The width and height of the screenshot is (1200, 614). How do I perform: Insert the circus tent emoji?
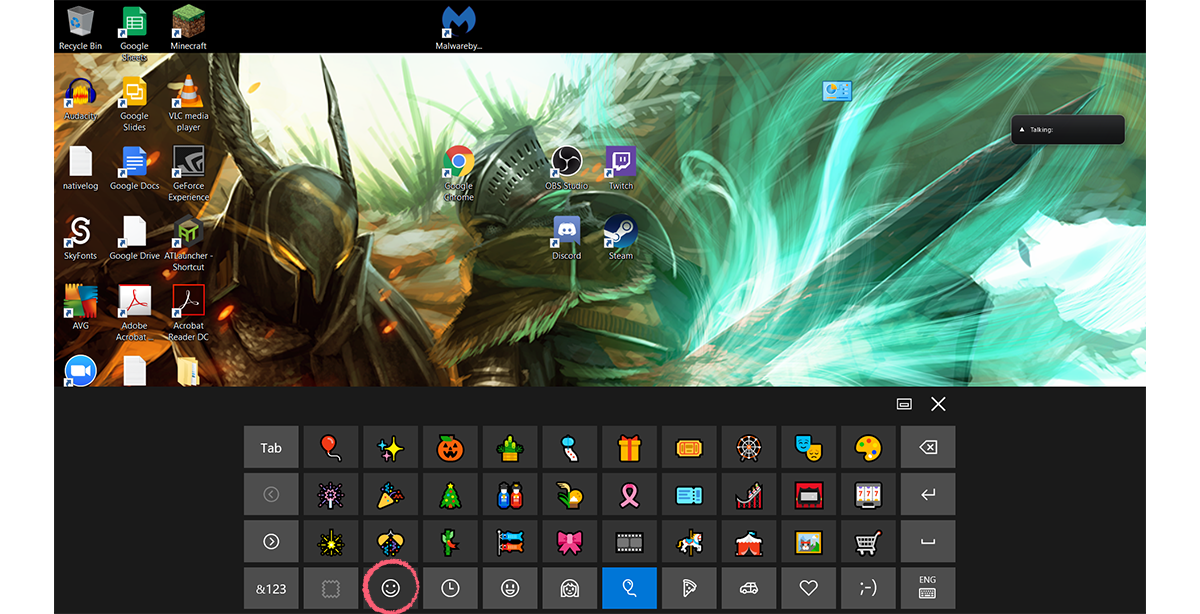pos(749,541)
